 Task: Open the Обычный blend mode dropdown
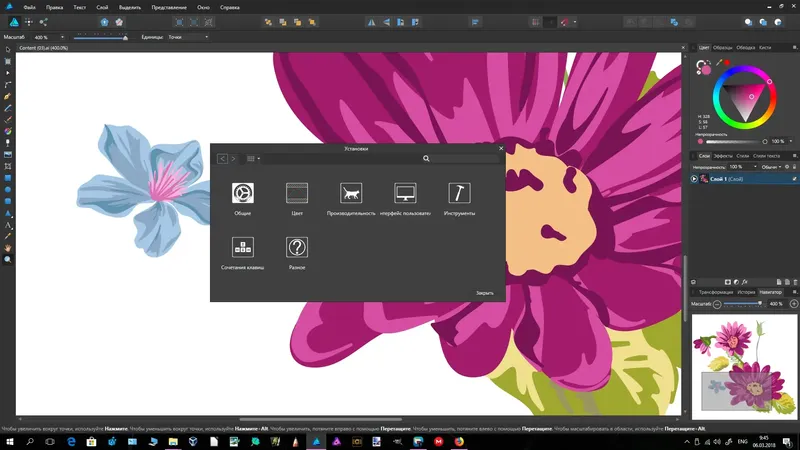tap(771, 167)
